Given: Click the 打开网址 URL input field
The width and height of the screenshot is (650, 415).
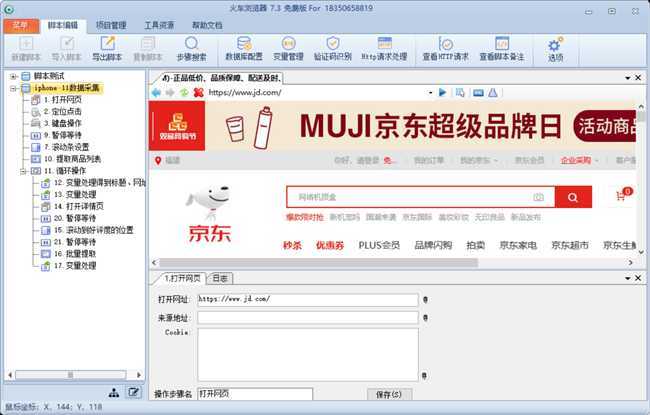Looking at the screenshot, I should [308, 299].
